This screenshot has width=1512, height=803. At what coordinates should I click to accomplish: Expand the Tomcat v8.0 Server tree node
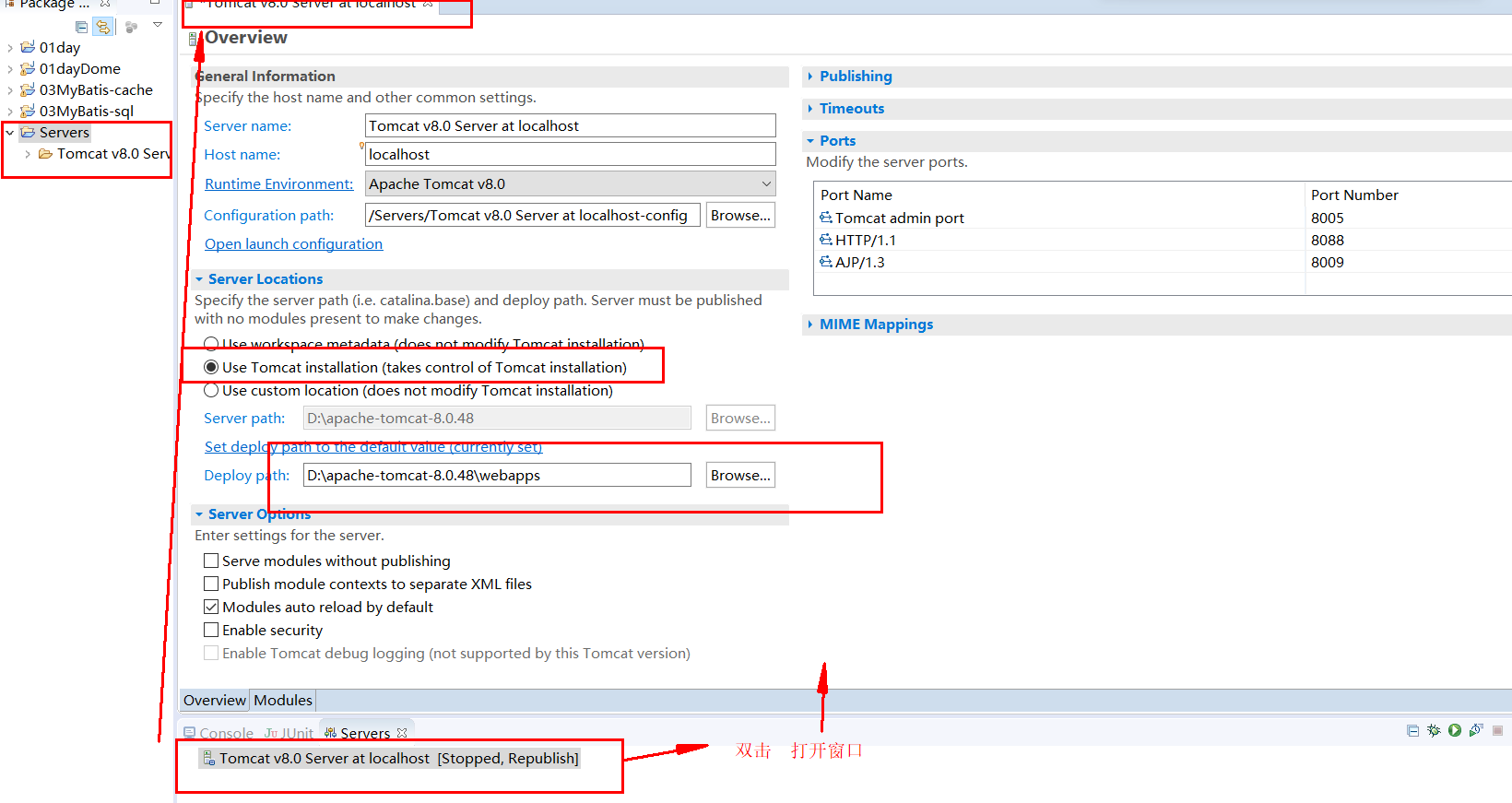click(x=28, y=154)
